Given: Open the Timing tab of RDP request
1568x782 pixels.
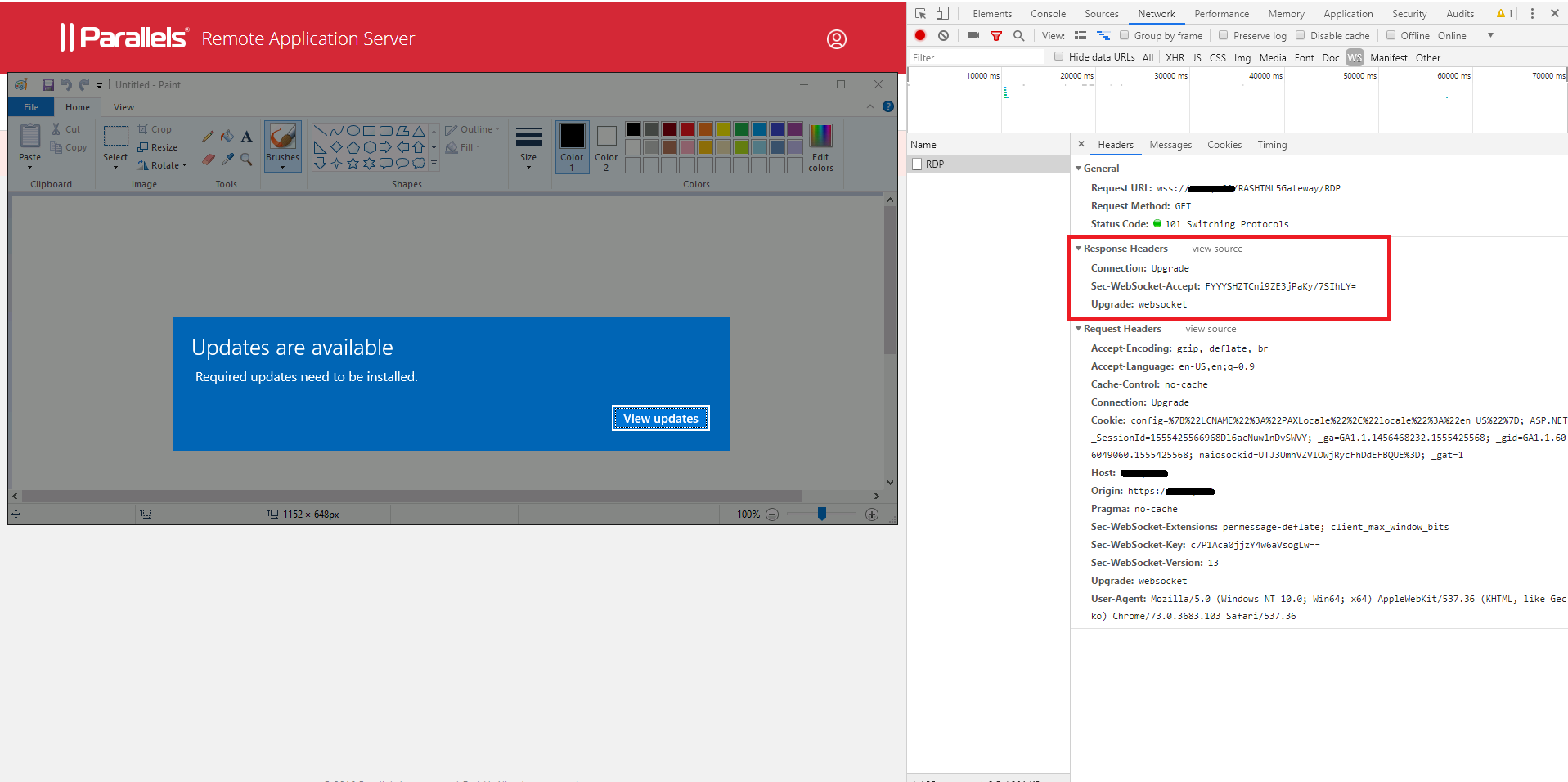Looking at the screenshot, I should 1272,145.
